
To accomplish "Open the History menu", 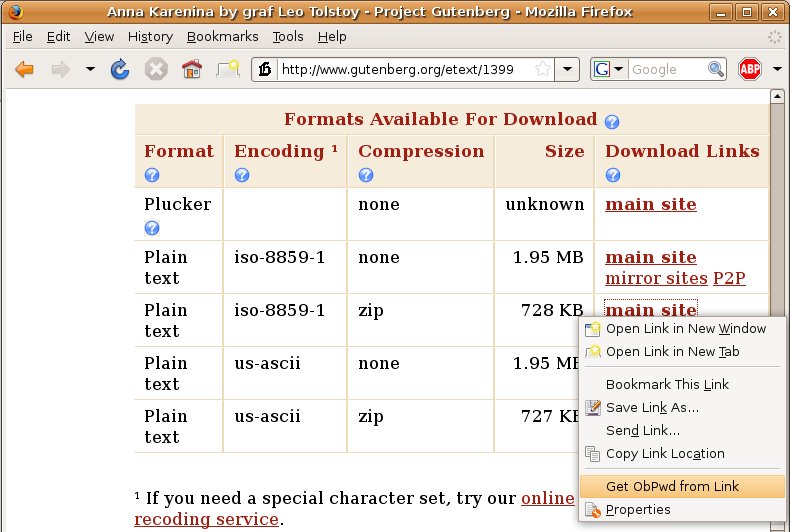I will [150, 37].
